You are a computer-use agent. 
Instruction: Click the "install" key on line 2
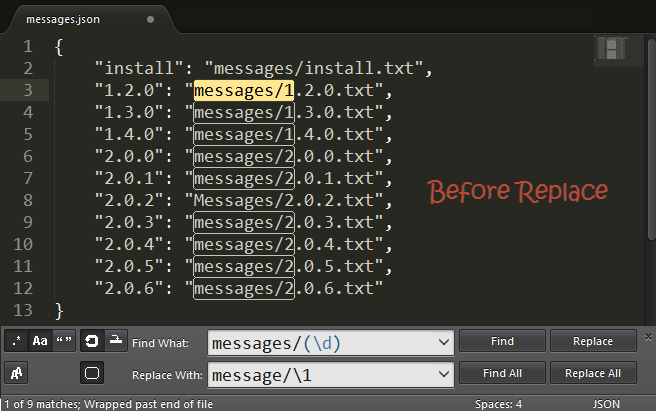pos(139,68)
